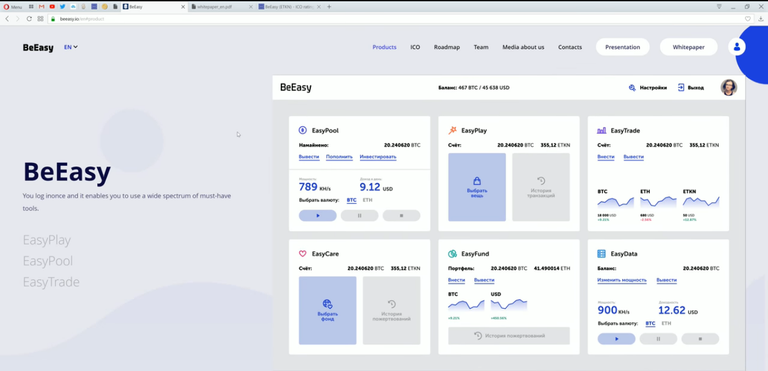
Task: Select EasyTrade in left product list
Action: coord(51,282)
